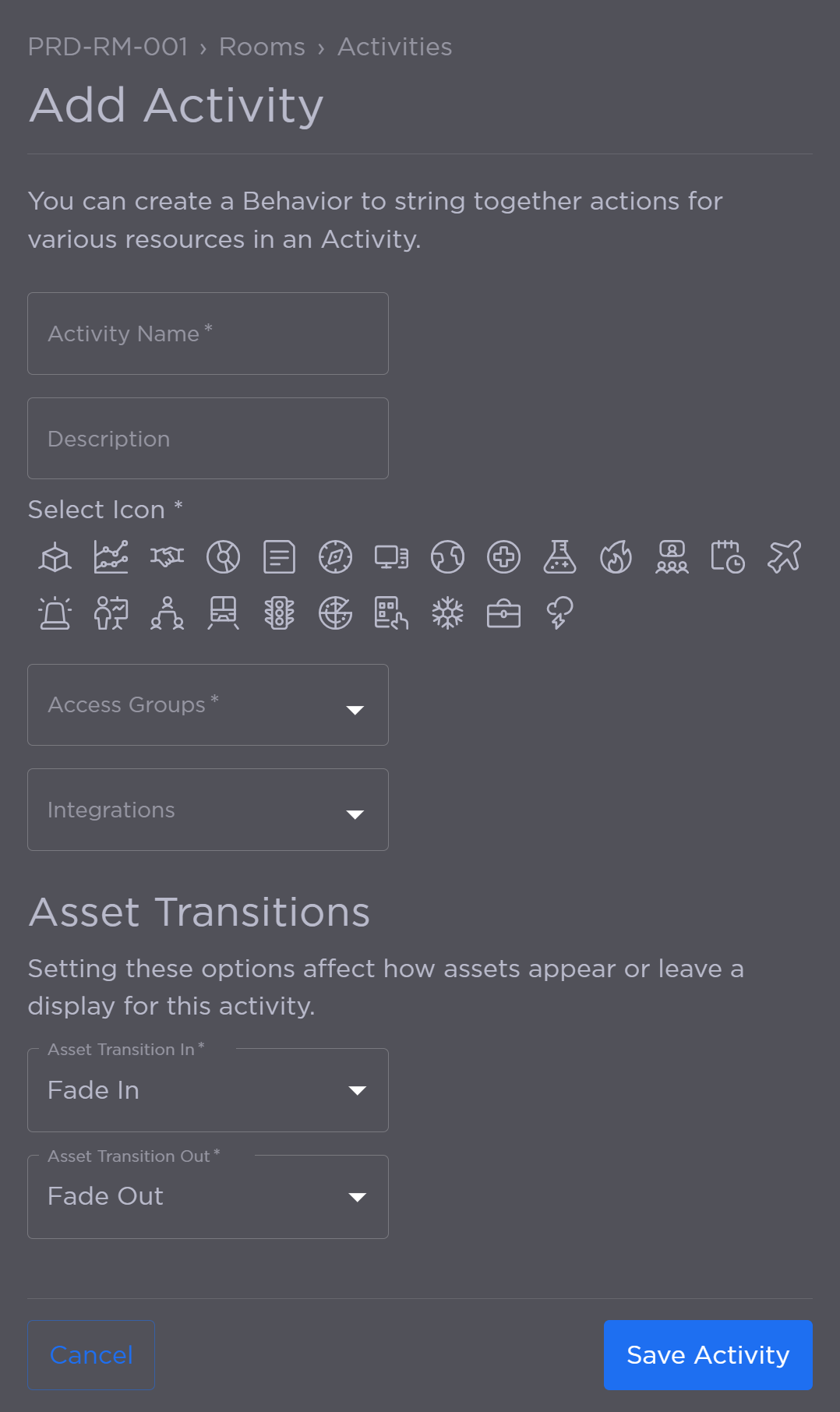The image size is (840, 1412).
Task: Open Activities from the breadcrumb
Action: coord(394,47)
